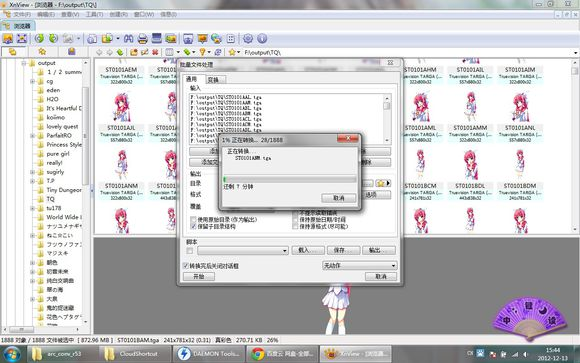Open the 脚本 script combo box
Screen dimensions: 580x363
tap(243, 251)
